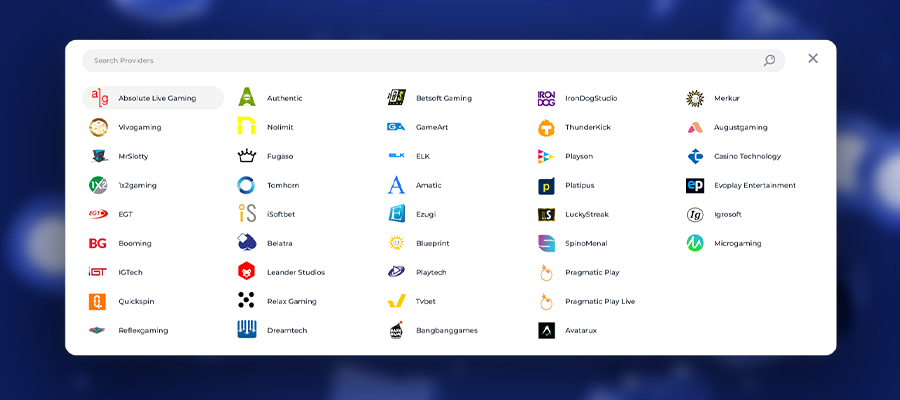Click the IGTech iGT logo

pos(98,272)
